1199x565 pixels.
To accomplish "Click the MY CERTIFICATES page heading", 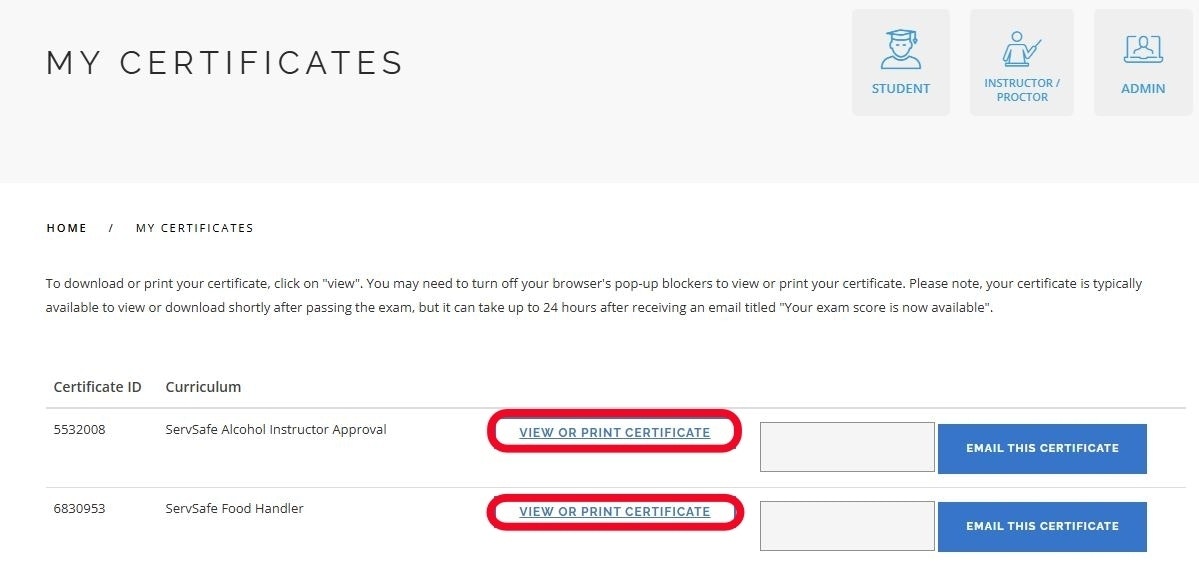I will [225, 63].
